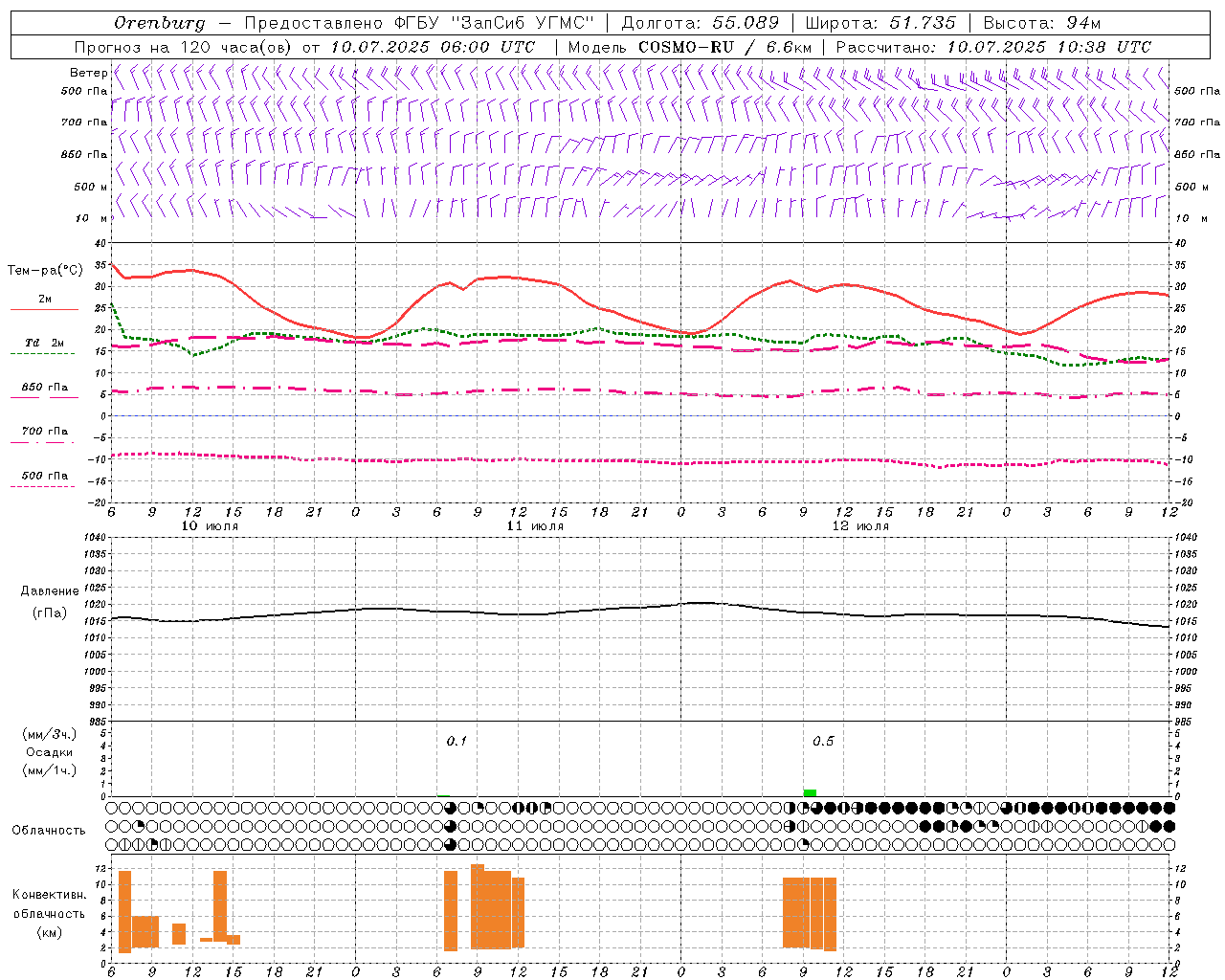Click the "Тем-ра(°C)" temperature panel label
Image resolution: width=1225 pixels, height=980 pixels.
click(46, 271)
